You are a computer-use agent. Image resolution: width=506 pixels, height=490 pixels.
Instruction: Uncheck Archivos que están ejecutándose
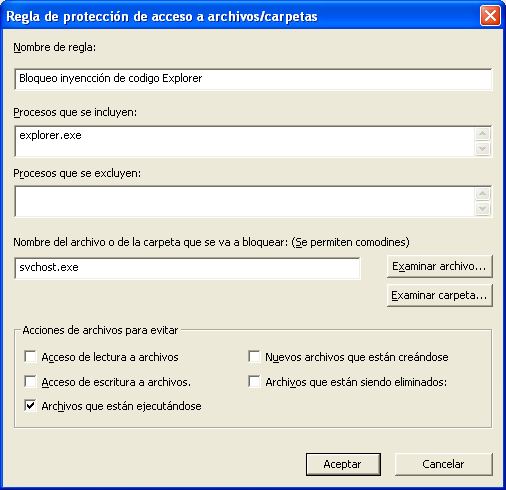(x=30, y=406)
